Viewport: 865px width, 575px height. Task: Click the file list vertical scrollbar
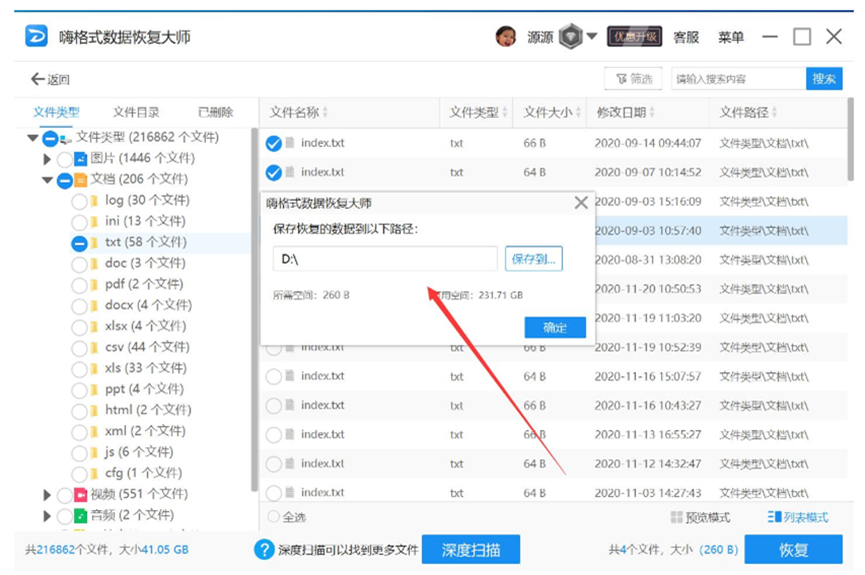[x=850, y=139]
